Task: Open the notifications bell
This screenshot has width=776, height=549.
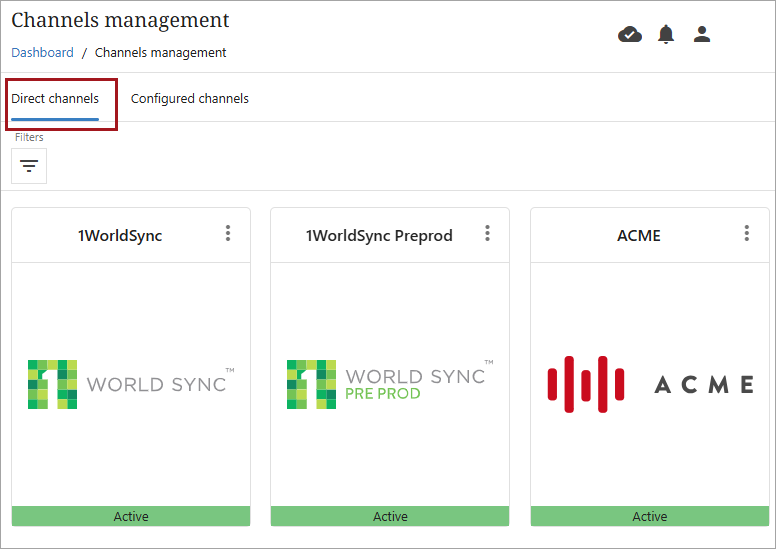Action: click(x=666, y=35)
